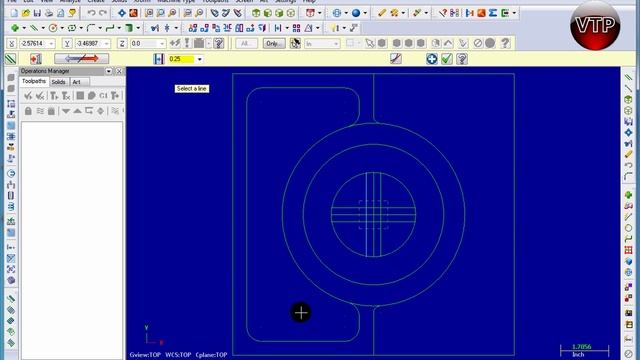Select the Zoom window tool
640x360 pixels.
click(149, 13)
